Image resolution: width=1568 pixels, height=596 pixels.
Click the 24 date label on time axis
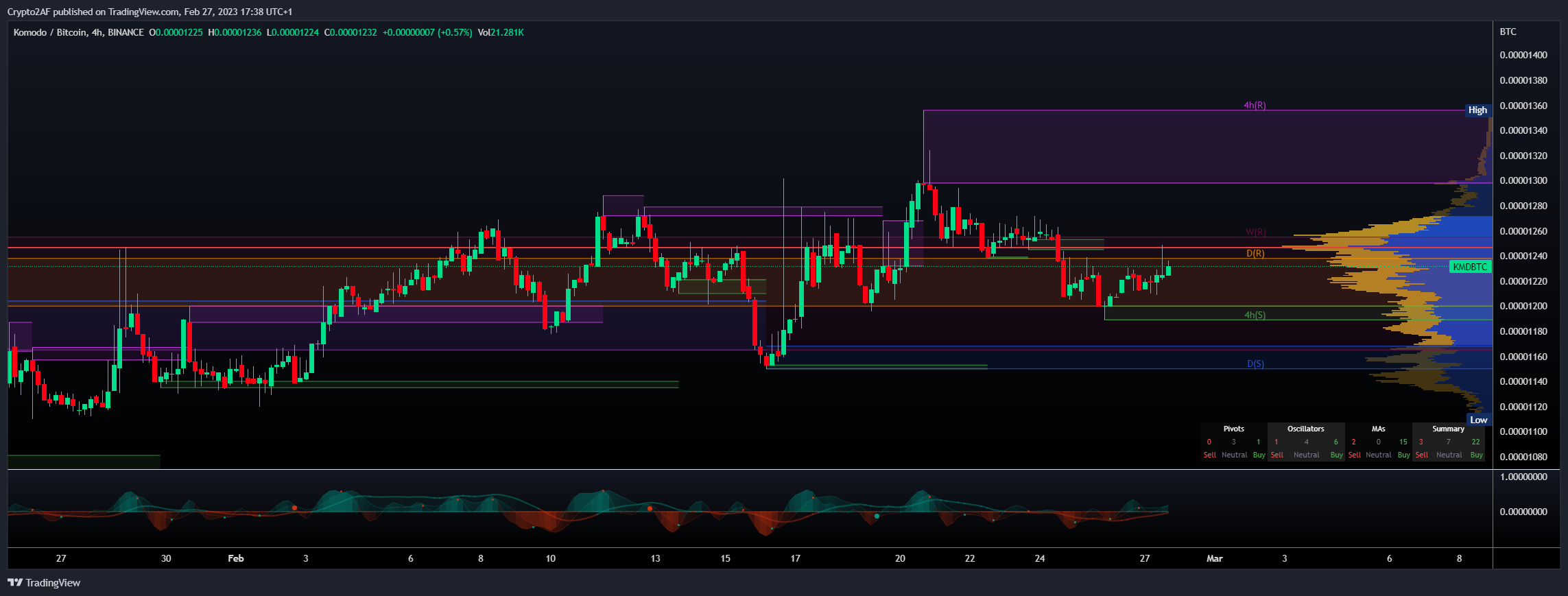click(1040, 558)
